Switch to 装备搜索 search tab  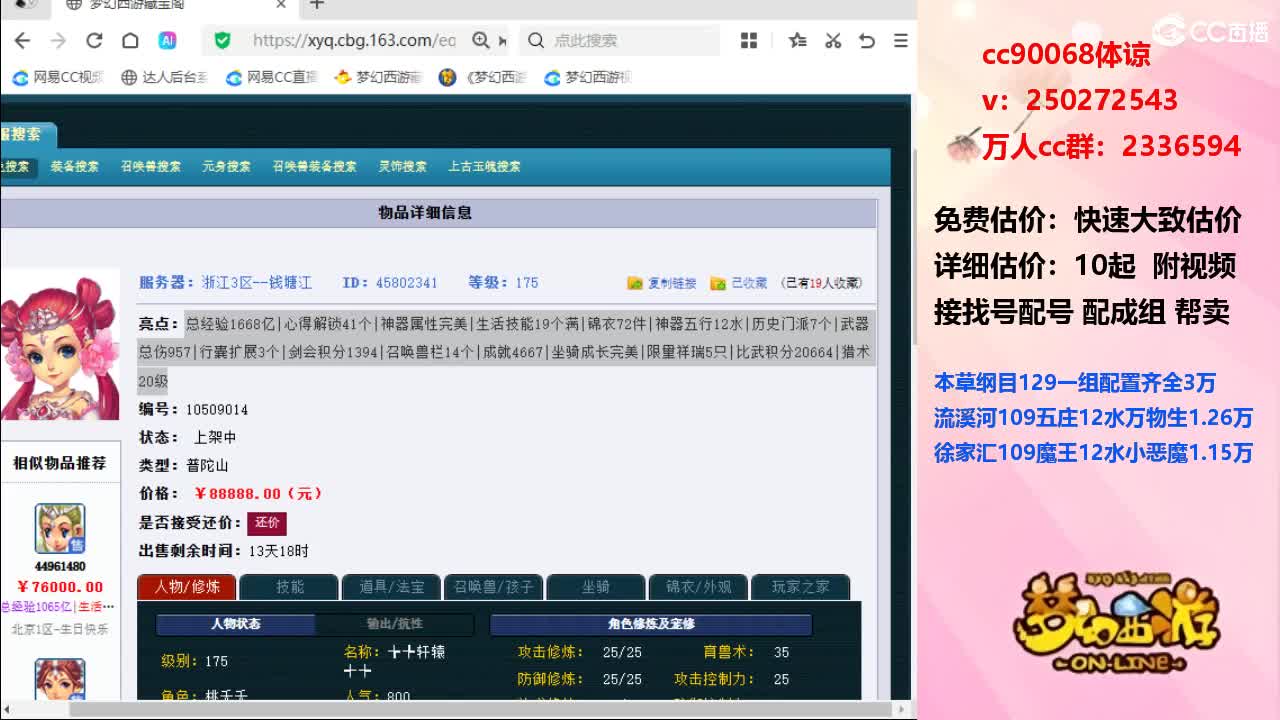pos(75,167)
